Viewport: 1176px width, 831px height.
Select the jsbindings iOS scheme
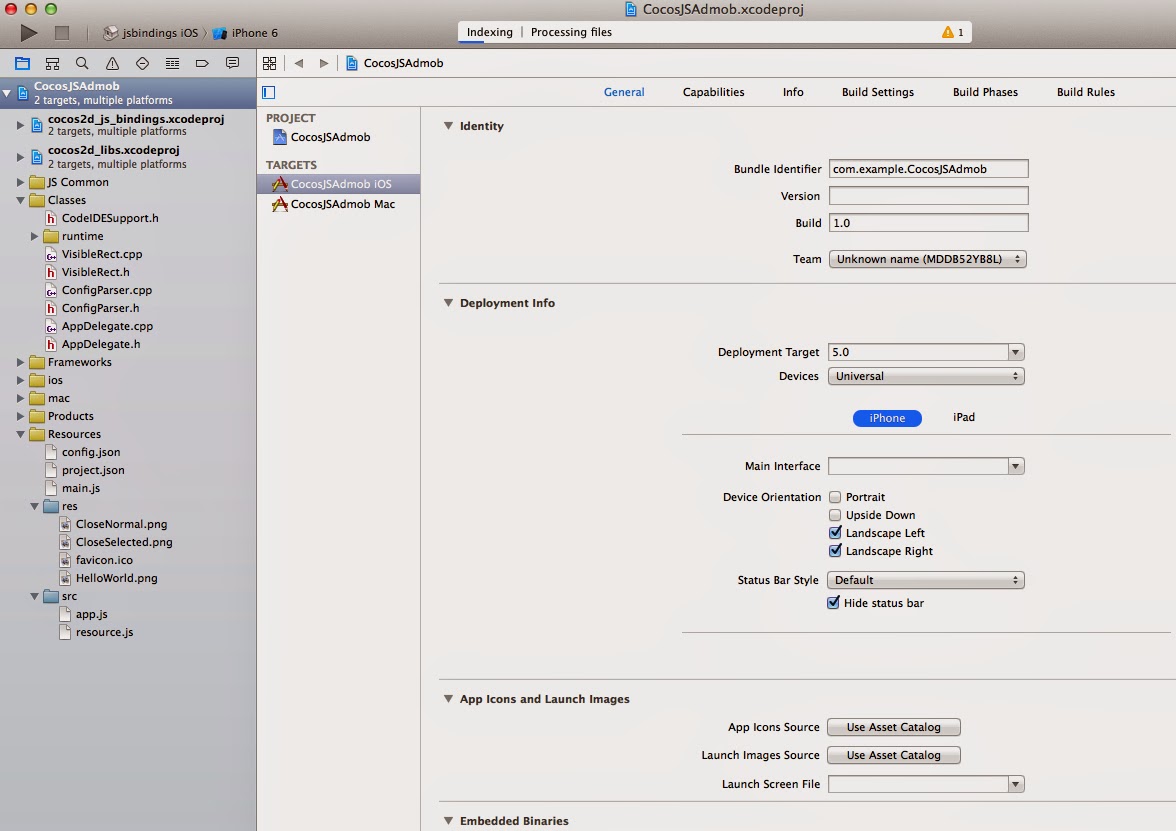point(151,33)
